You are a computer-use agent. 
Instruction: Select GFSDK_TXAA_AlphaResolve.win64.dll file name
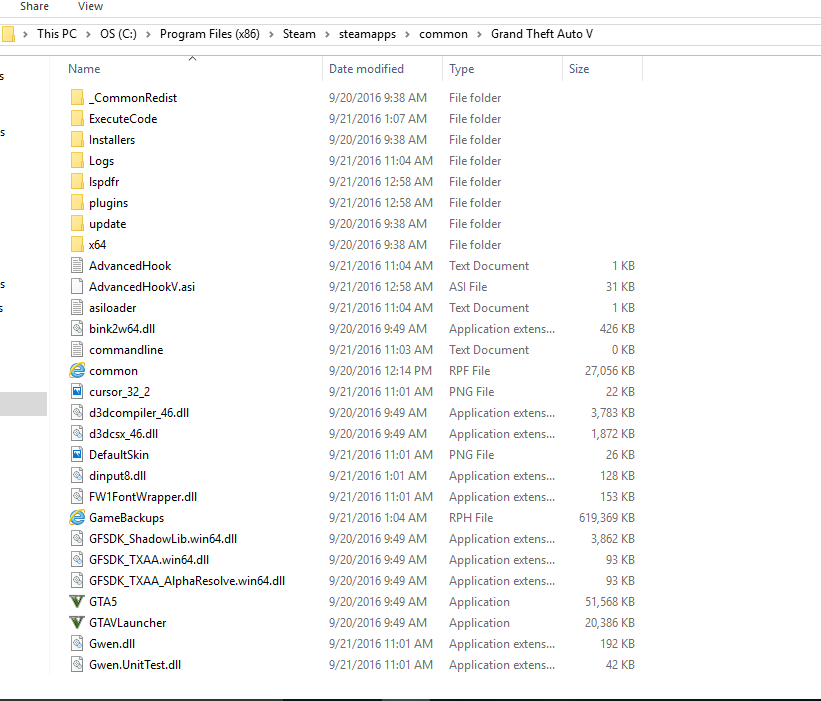(187, 581)
